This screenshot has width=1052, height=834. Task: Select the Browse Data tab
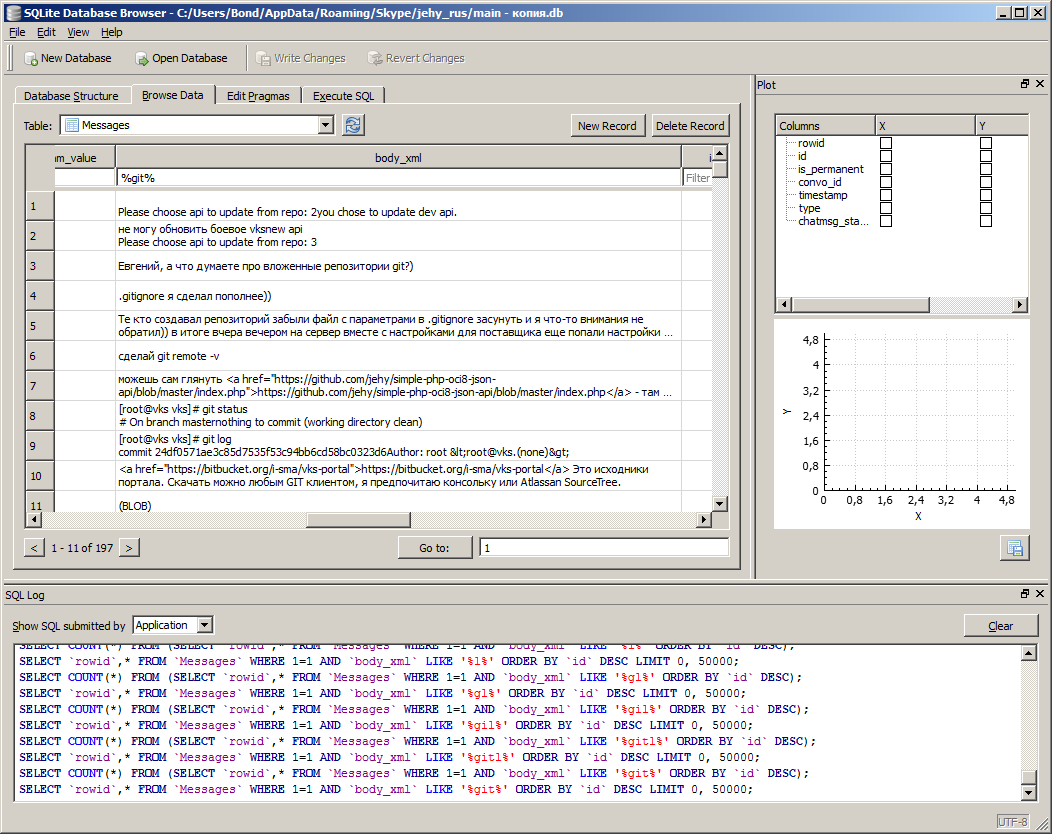click(172, 95)
